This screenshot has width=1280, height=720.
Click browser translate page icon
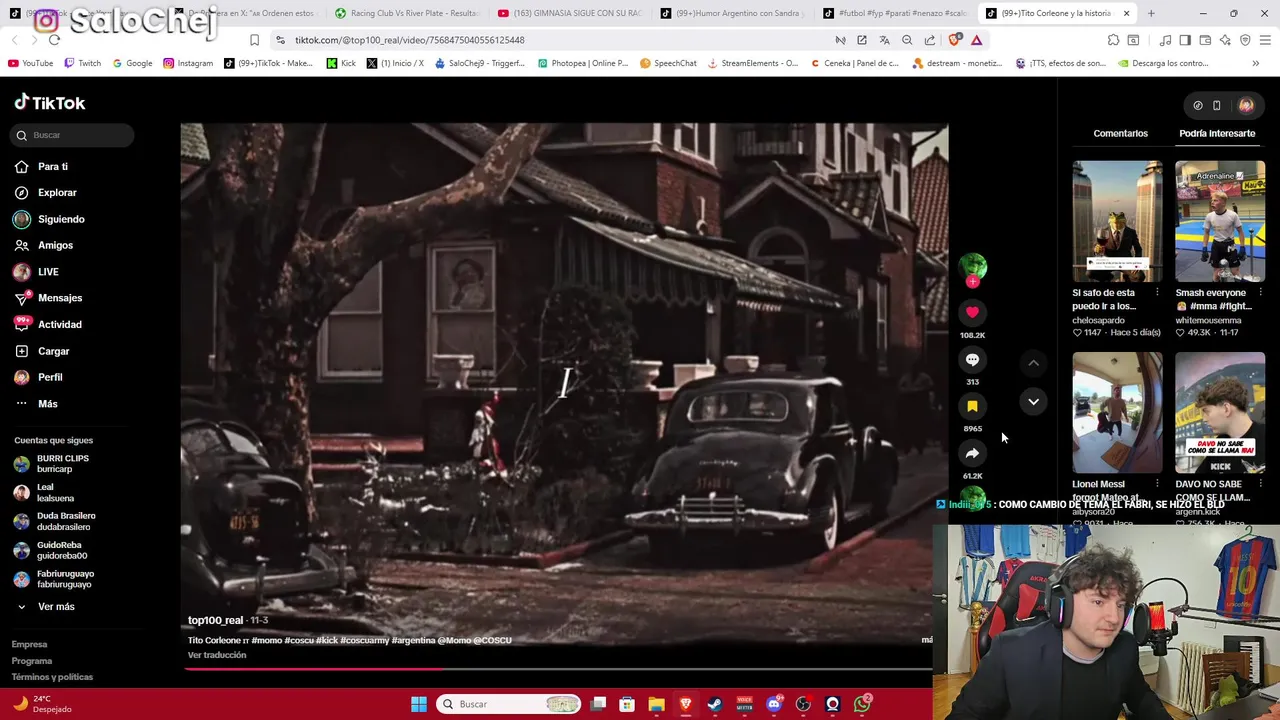point(884,40)
